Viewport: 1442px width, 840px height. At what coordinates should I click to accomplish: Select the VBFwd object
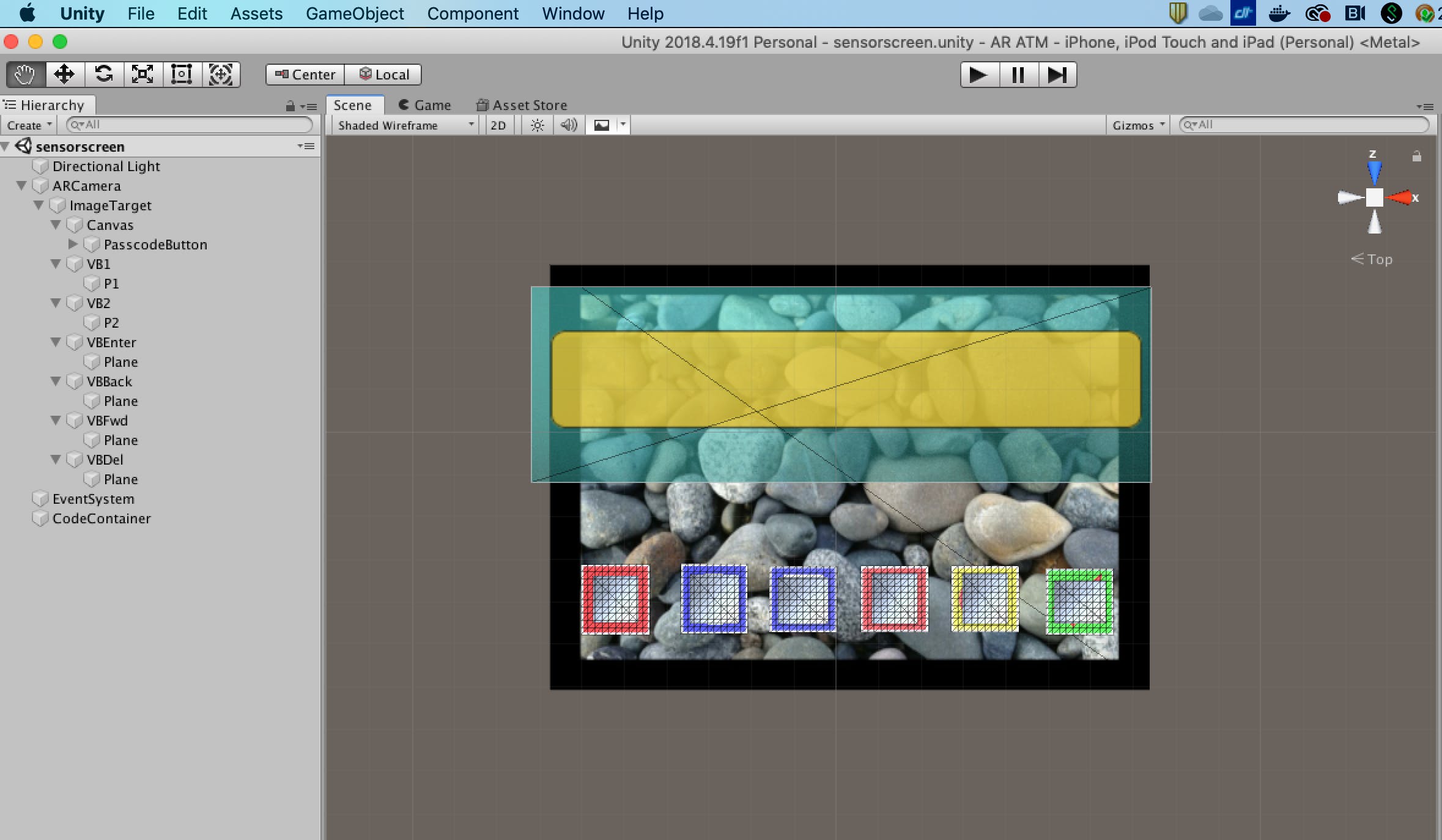point(107,421)
